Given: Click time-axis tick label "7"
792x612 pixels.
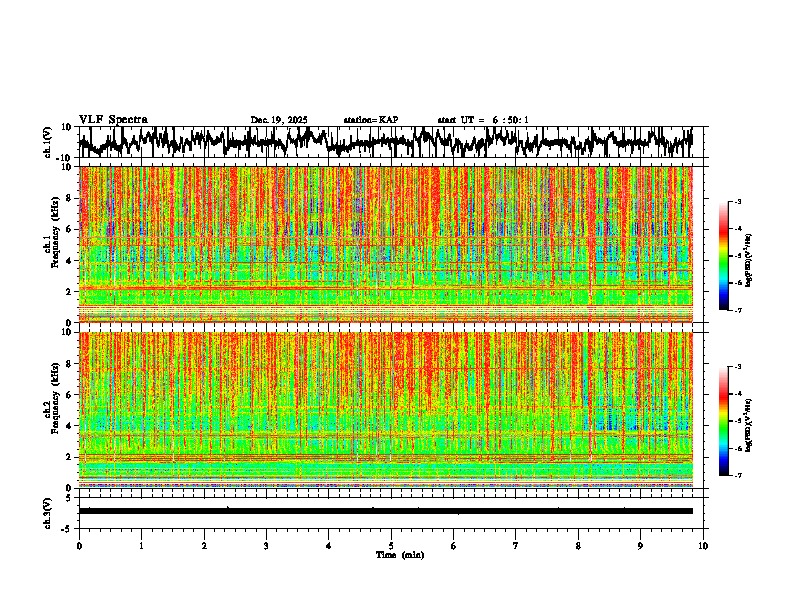Looking at the screenshot, I should tap(516, 546).
